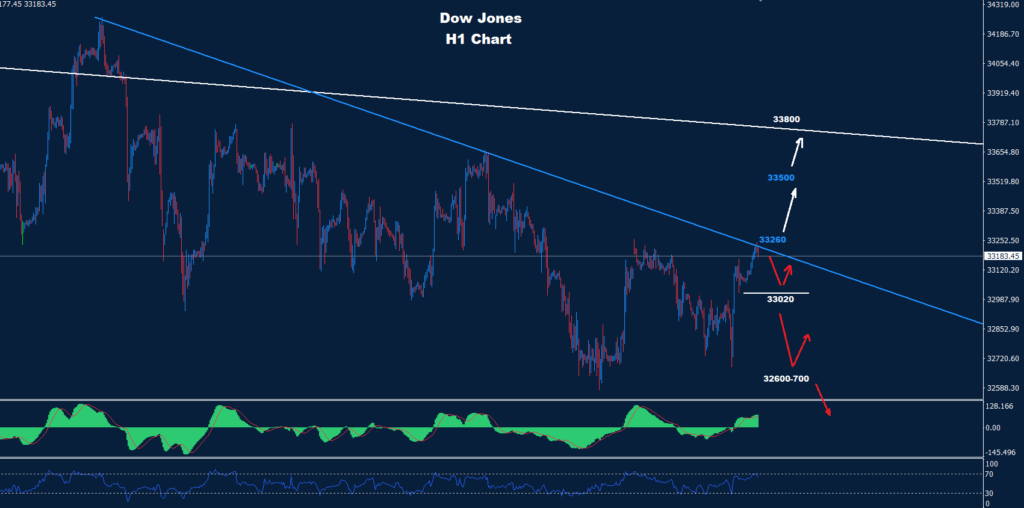Click the H1 Chart subtitle

(x=478, y=39)
